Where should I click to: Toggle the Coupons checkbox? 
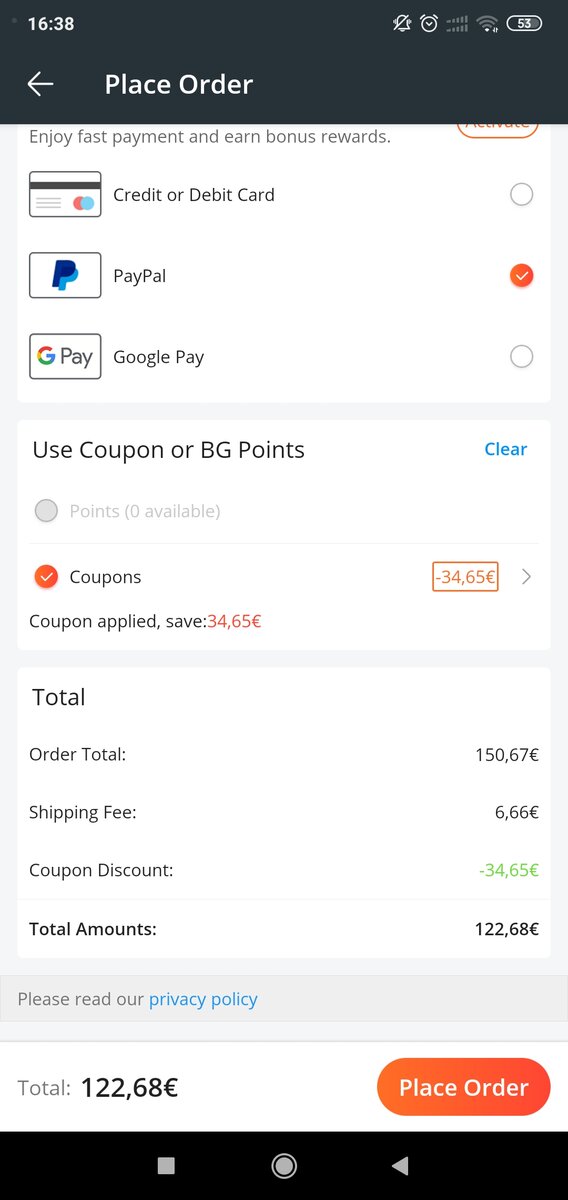click(x=46, y=577)
